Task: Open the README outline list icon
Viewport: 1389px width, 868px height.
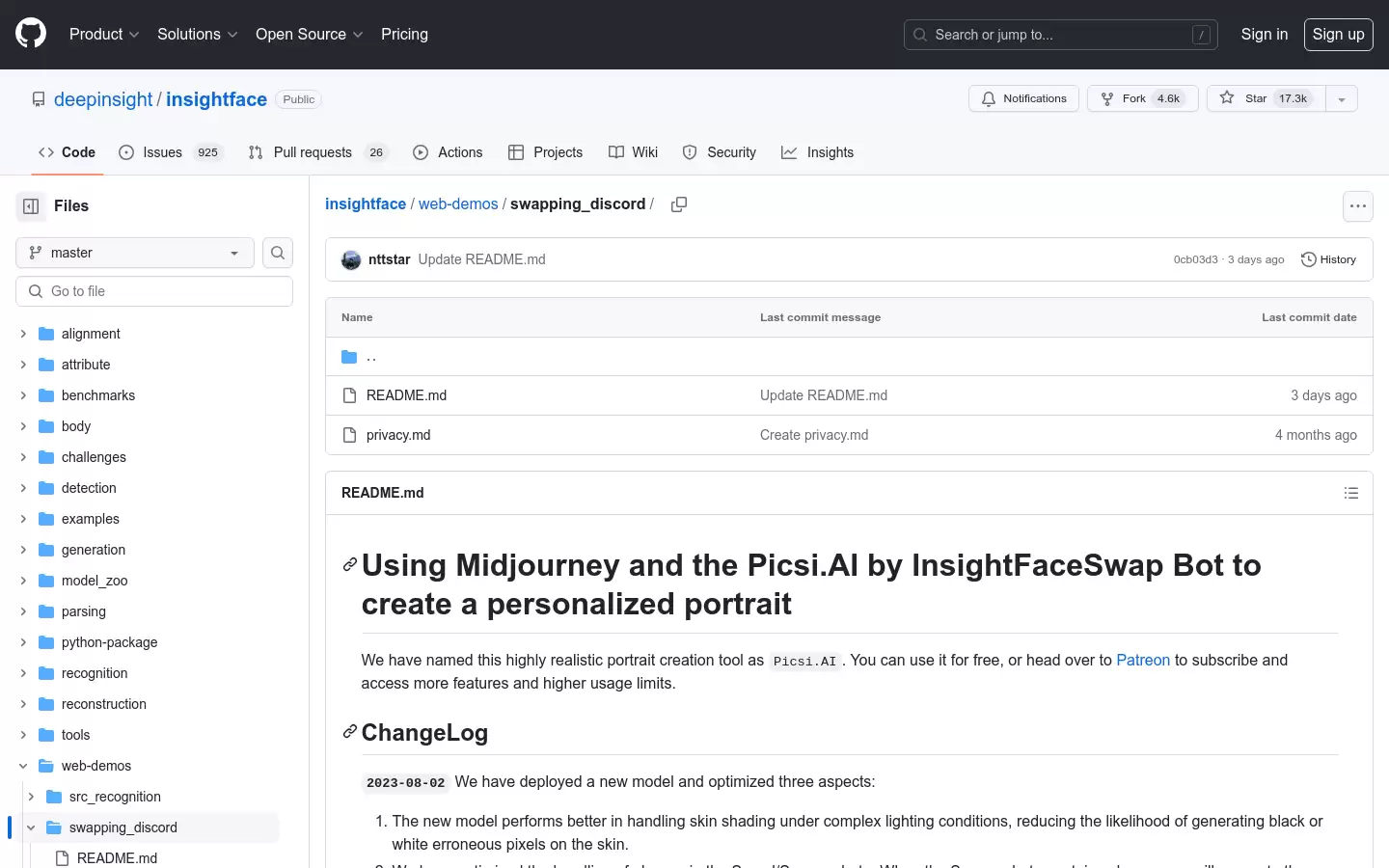Action: [1351, 493]
